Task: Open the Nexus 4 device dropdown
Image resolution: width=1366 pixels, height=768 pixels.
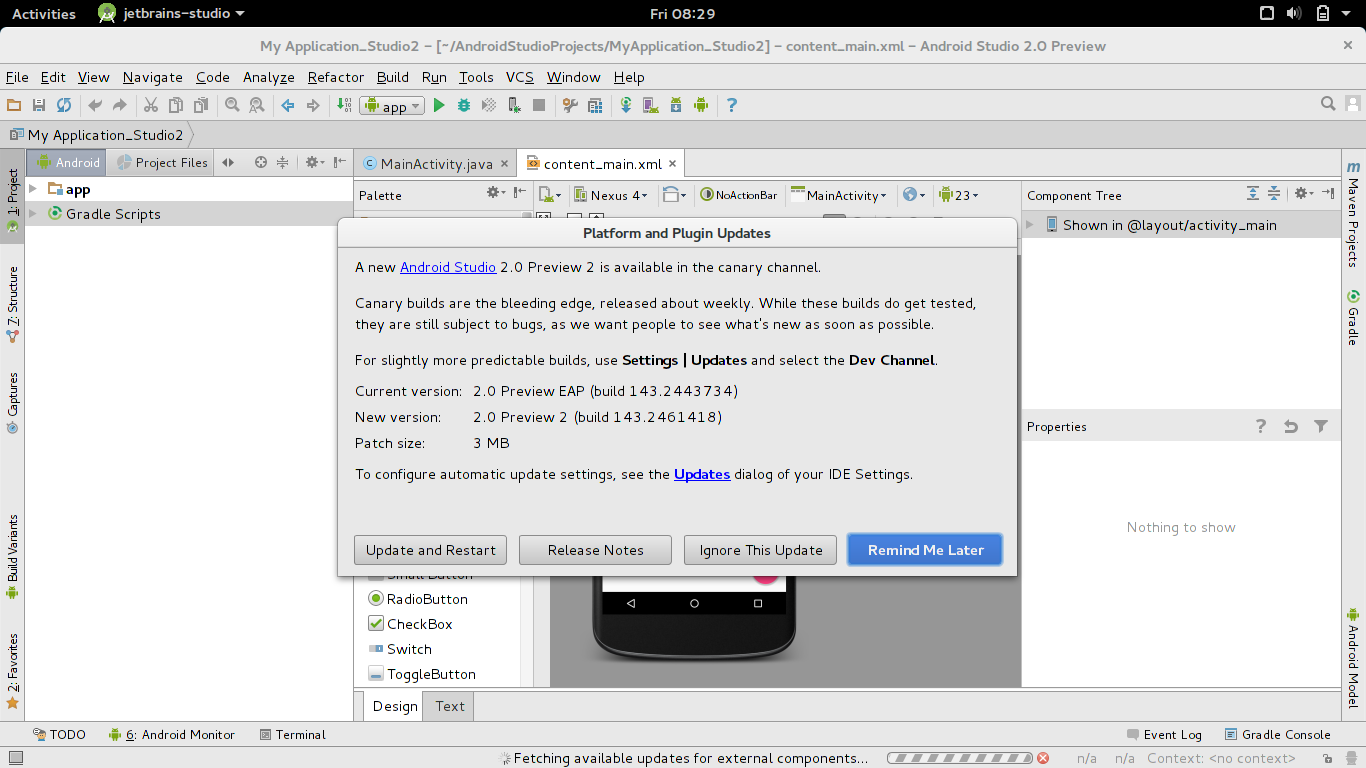Action: [x=611, y=195]
